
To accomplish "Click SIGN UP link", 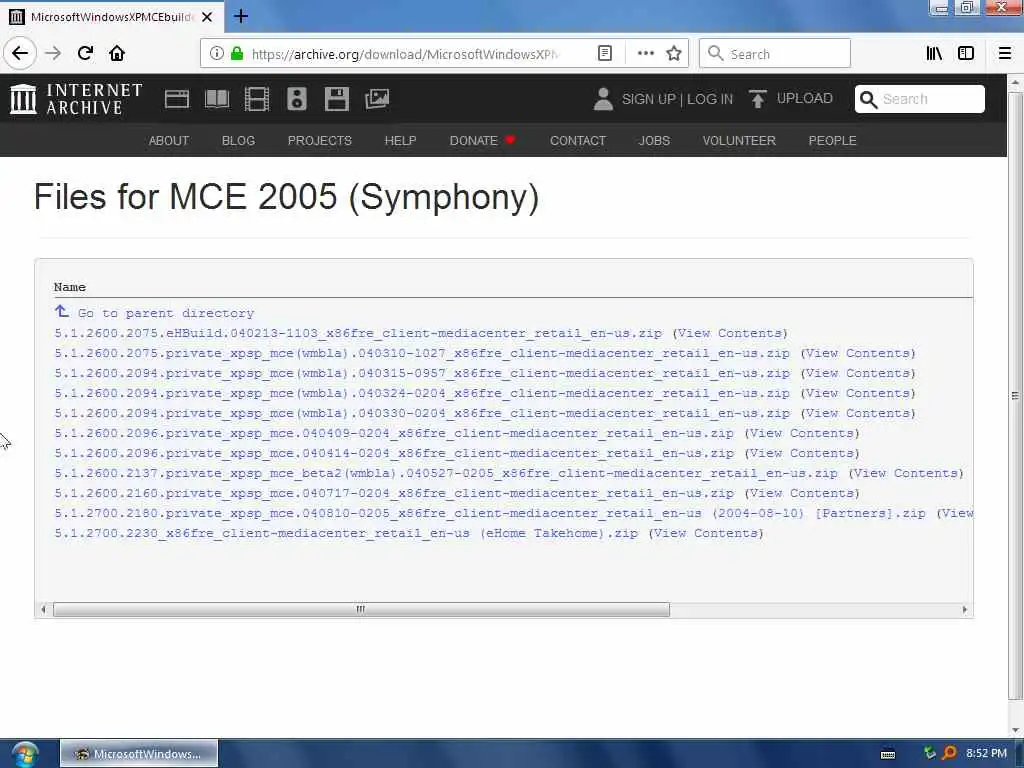I will 648,99.
